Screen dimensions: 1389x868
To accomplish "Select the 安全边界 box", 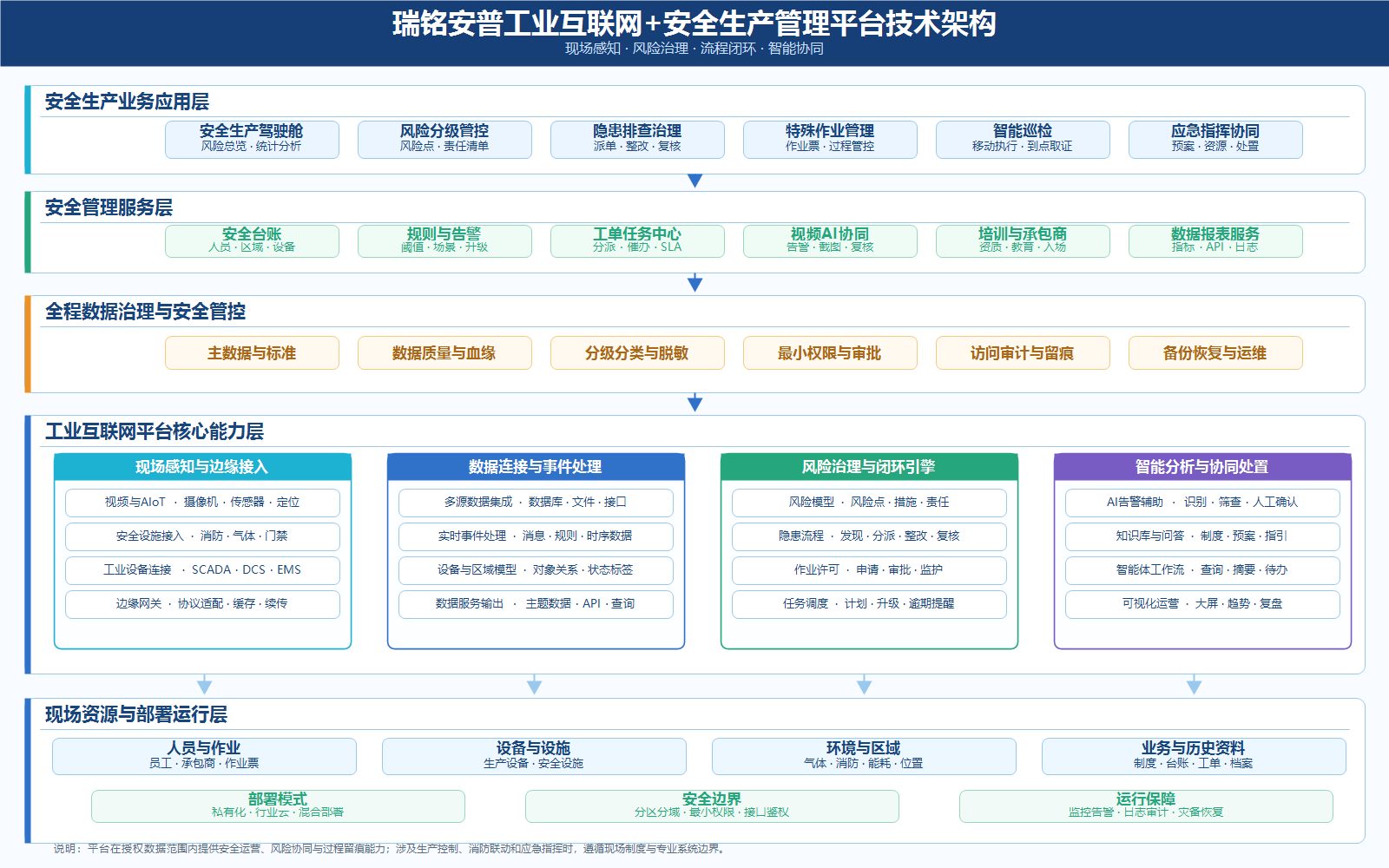I will [712, 806].
